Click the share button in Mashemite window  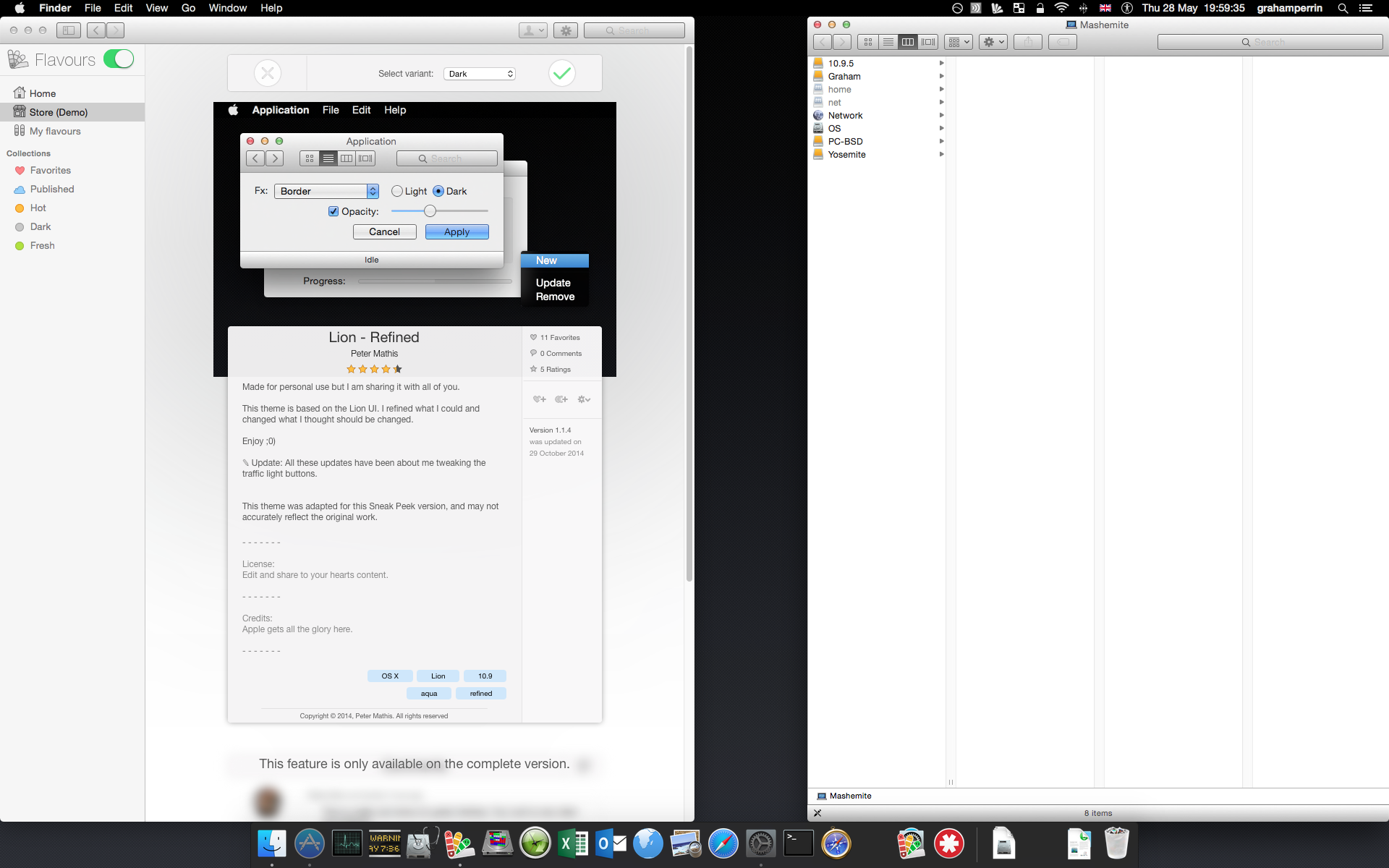[x=1028, y=42]
